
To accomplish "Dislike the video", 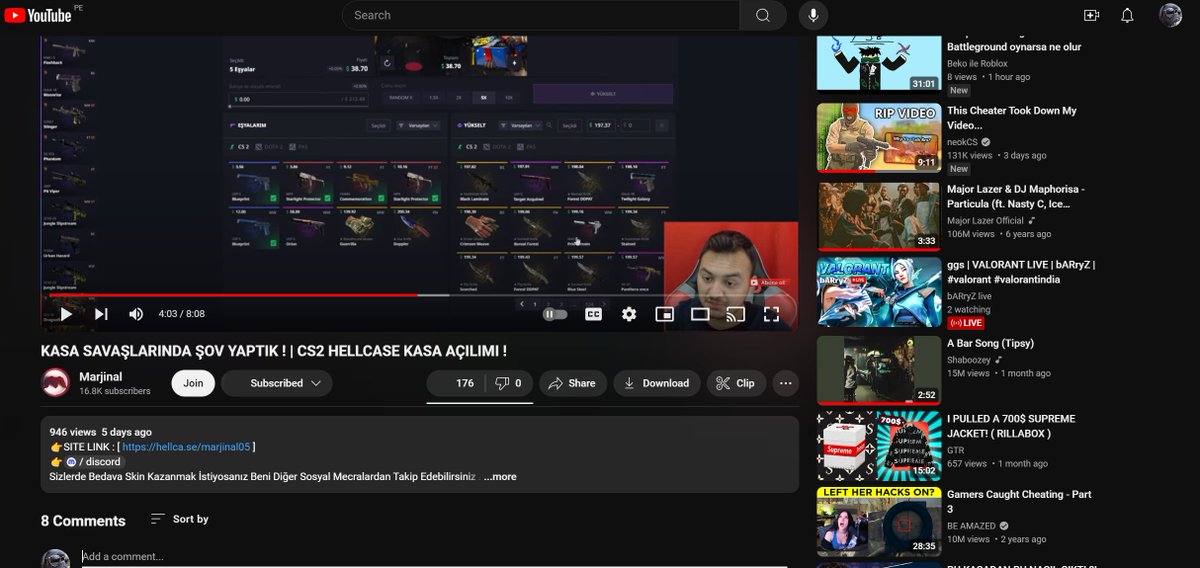I will pos(509,383).
